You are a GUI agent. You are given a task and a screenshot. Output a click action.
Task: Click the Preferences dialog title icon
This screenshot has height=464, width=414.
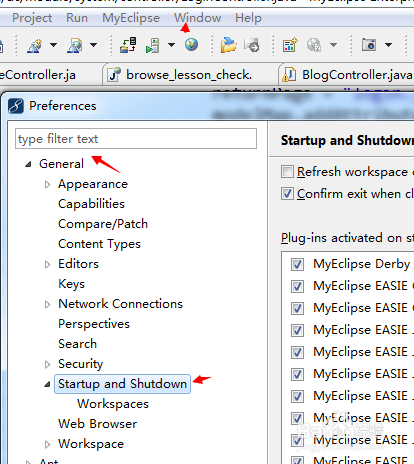[x=16, y=106]
